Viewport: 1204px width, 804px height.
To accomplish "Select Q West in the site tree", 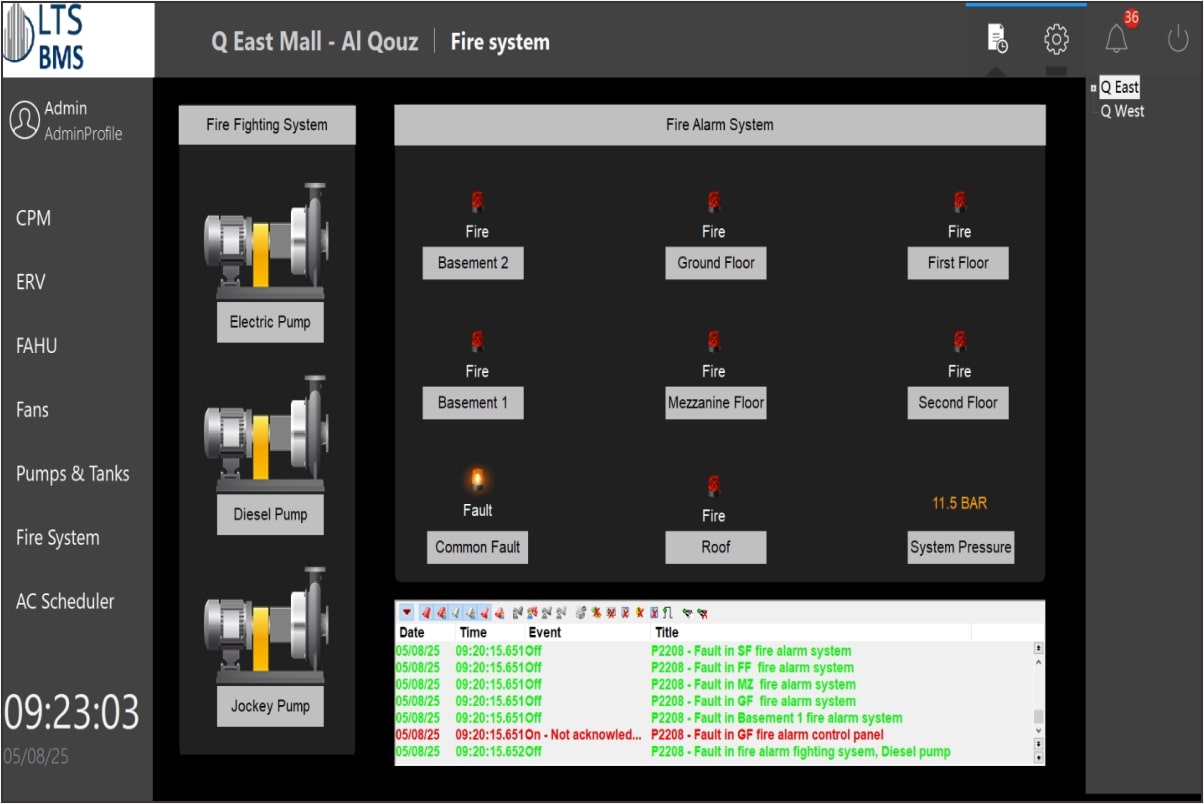I will (1122, 111).
